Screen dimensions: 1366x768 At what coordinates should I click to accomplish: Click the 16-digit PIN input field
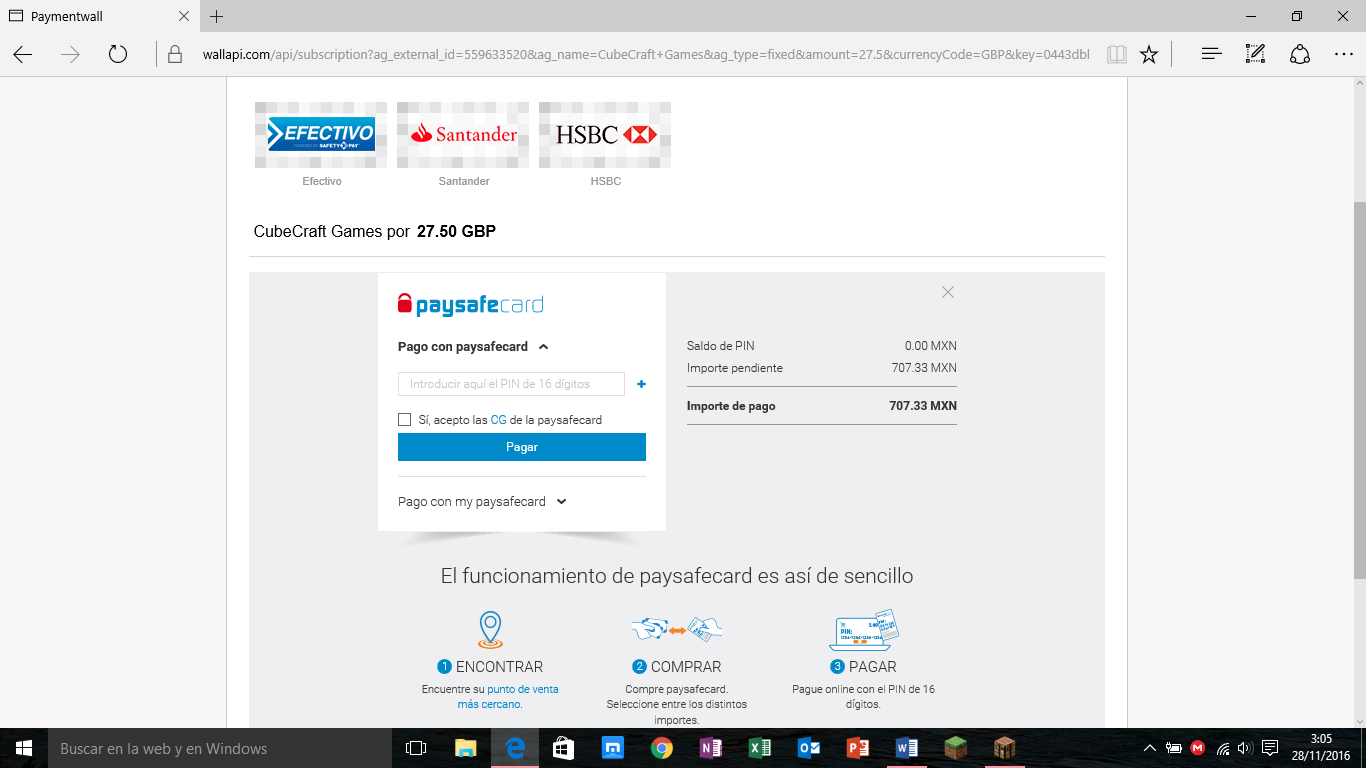coord(511,384)
